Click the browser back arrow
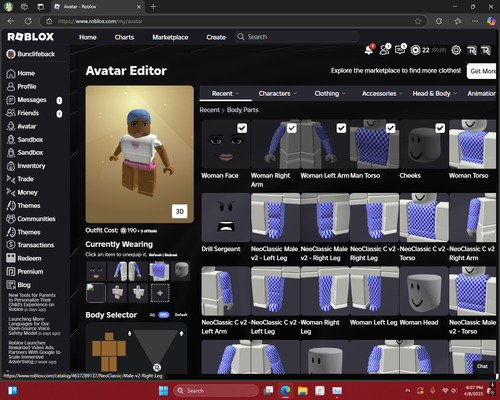Viewport: 500px width, 400px height. point(11,21)
